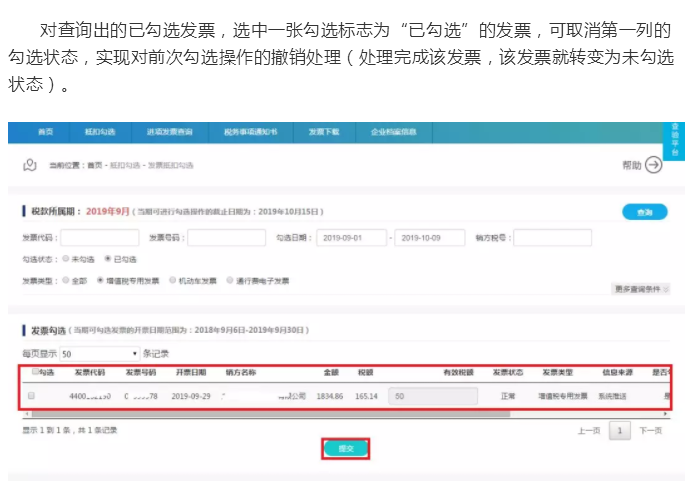Image resolution: width=699 pixels, height=496 pixels.
Task: Click the location pin icon beside 当前位置
Action: point(30,164)
